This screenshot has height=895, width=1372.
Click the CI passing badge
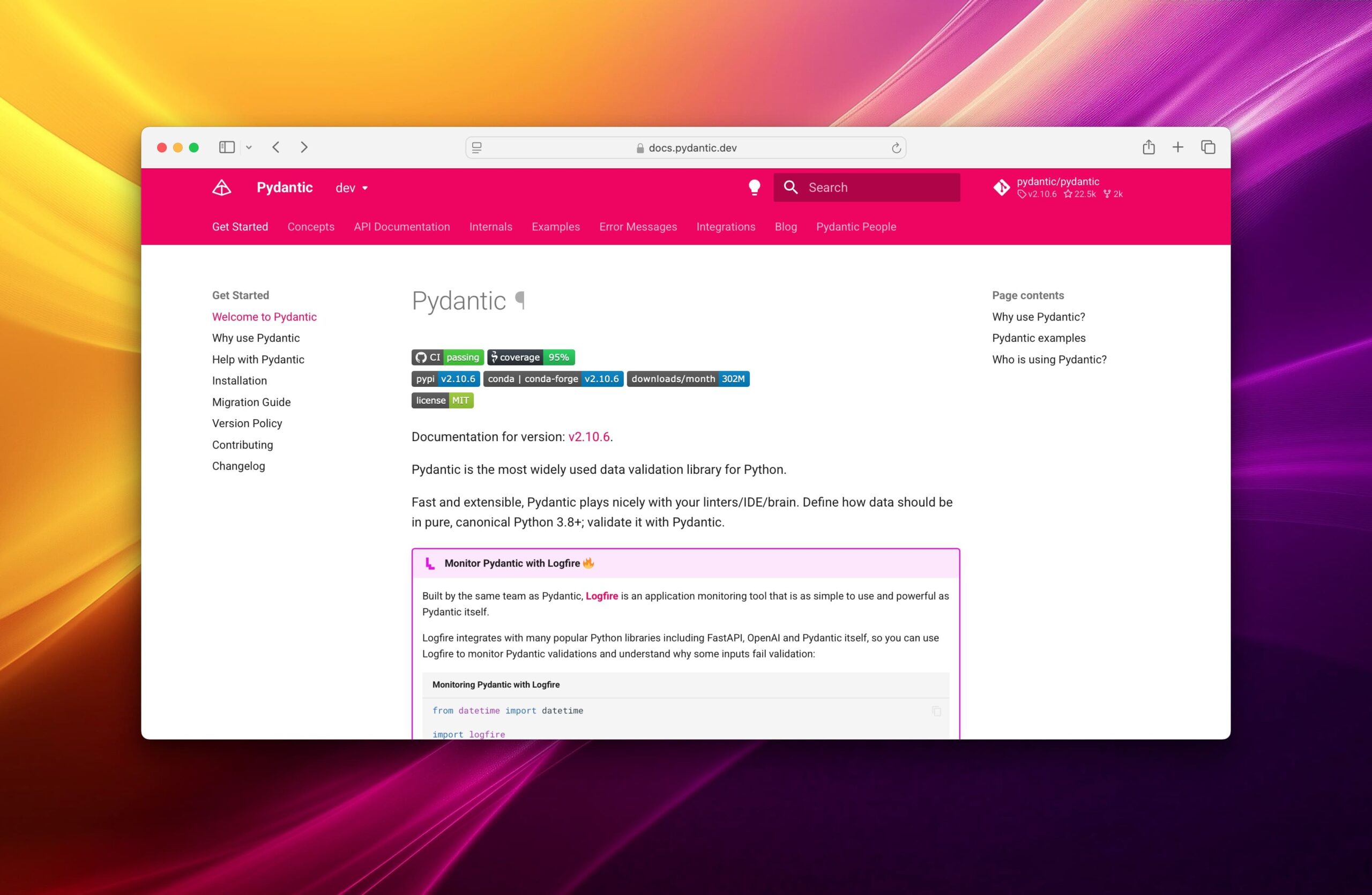(448, 357)
